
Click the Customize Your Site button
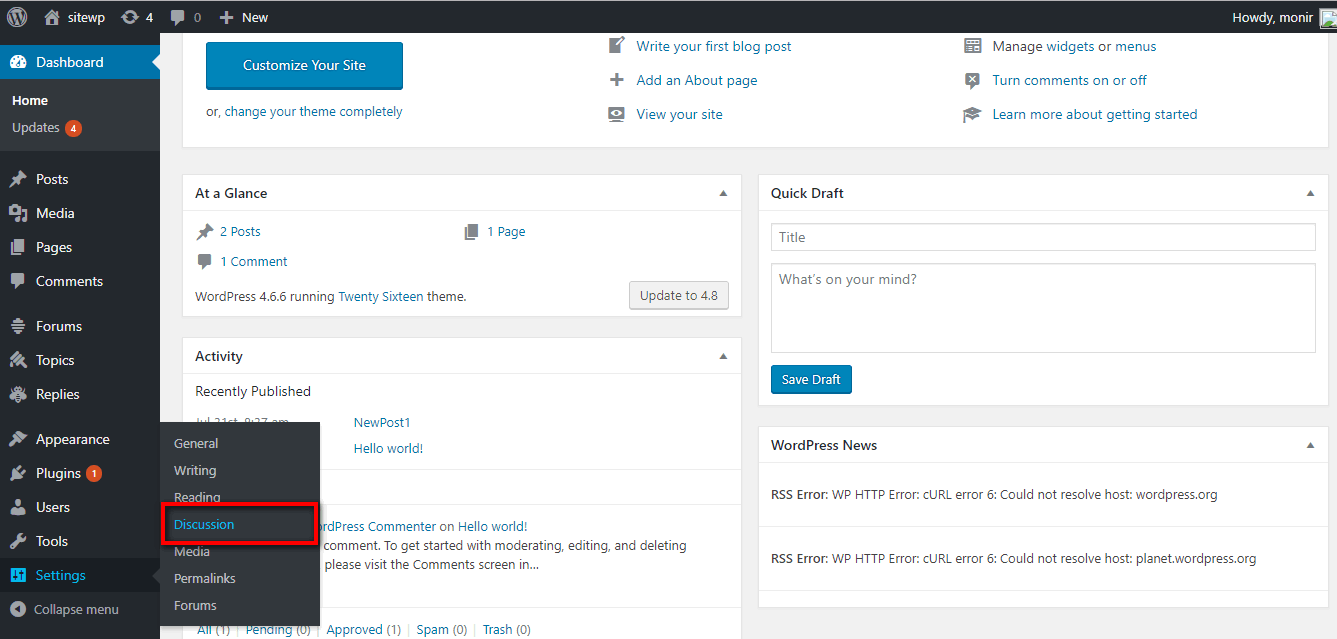click(x=304, y=65)
